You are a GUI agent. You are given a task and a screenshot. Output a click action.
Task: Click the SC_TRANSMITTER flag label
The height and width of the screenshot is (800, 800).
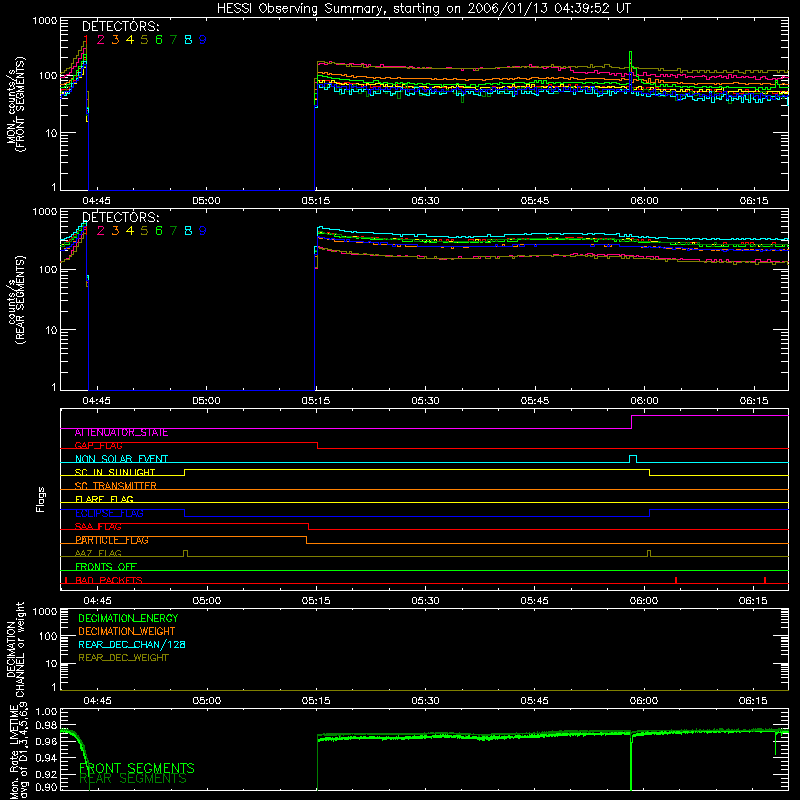pyautogui.click(x=115, y=486)
